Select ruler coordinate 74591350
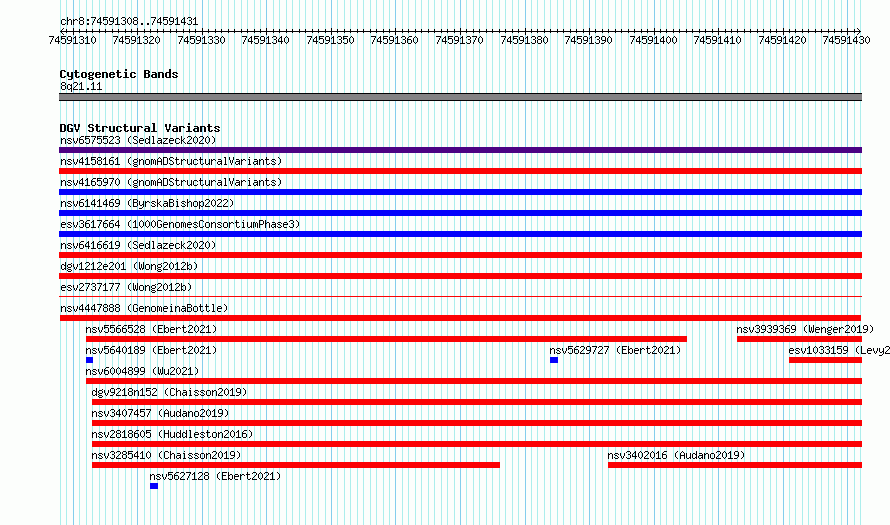The height and width of the screenshot is (525, 890). (330, 40)
